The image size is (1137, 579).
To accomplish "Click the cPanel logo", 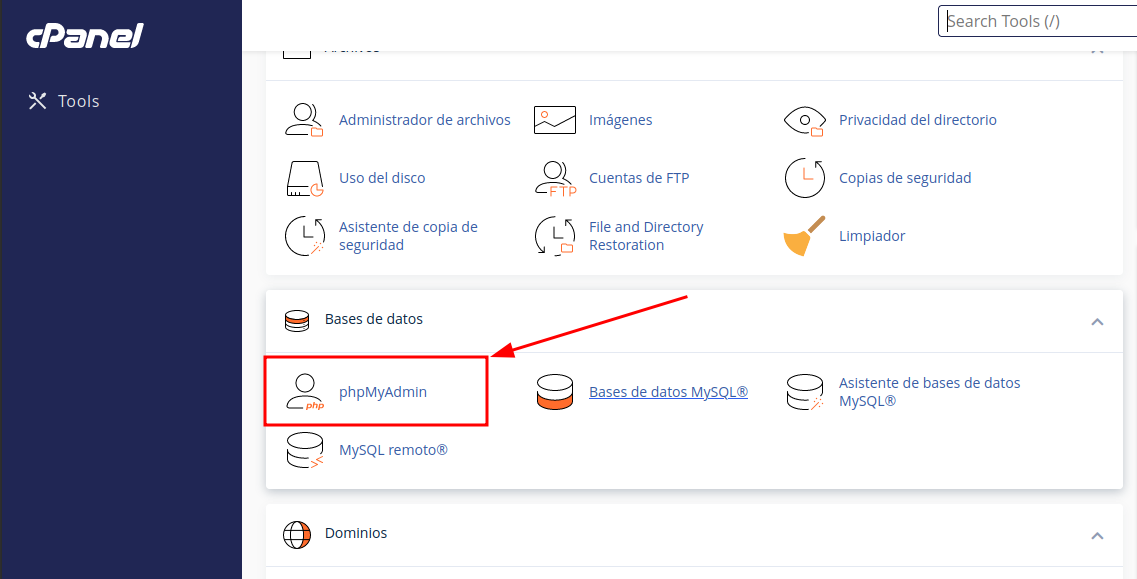I will pos(85,36).
